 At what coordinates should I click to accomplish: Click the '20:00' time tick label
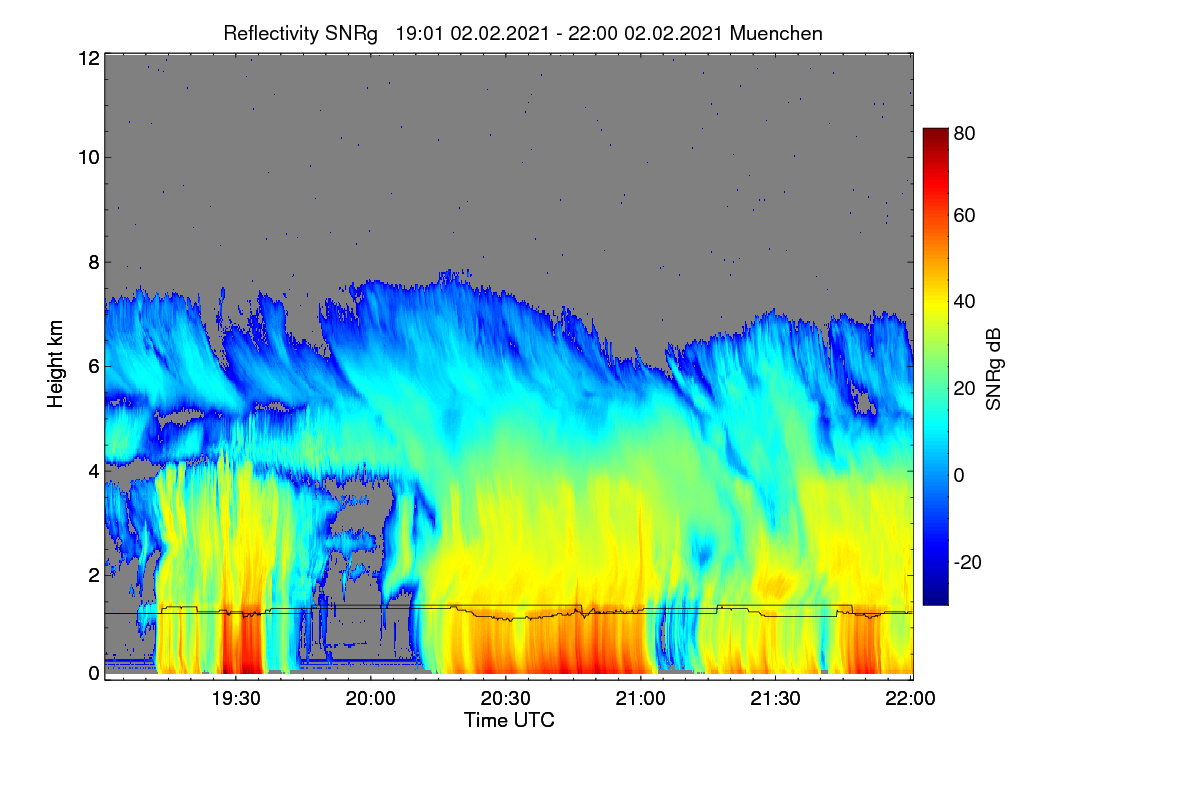coord(370,699)
